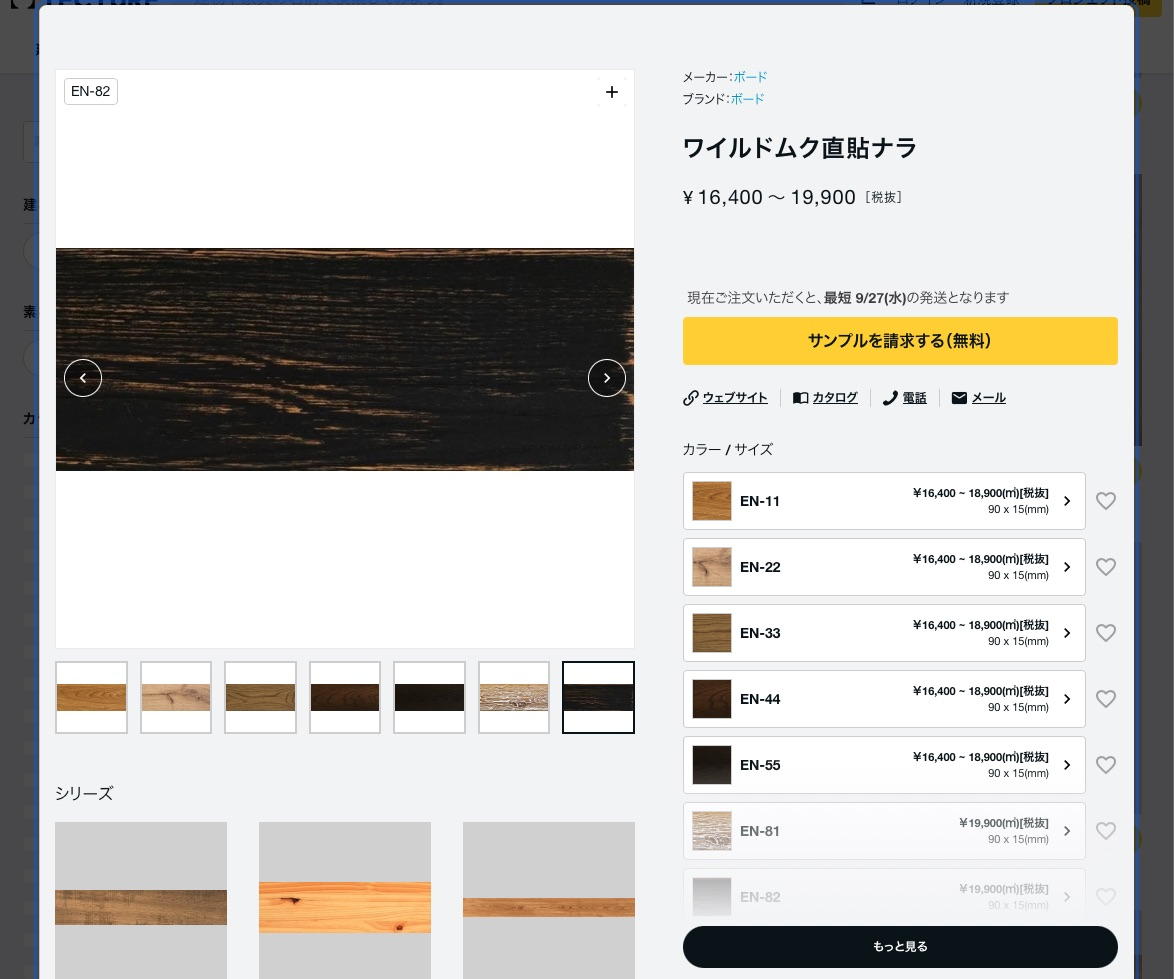Open EN-33 row chevron
Viewport: 1174px width, 979px height.
click(1067, 632)
